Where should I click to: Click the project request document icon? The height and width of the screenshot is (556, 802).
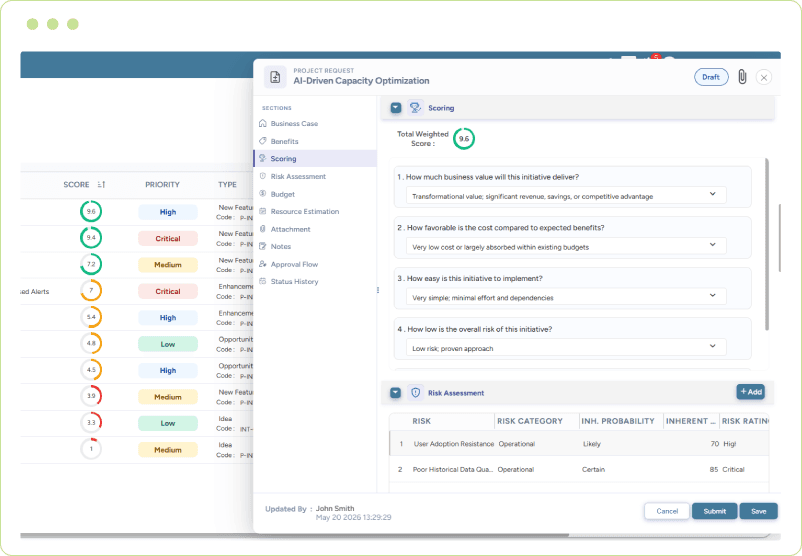pyautogui.click(x=275, y=77)
